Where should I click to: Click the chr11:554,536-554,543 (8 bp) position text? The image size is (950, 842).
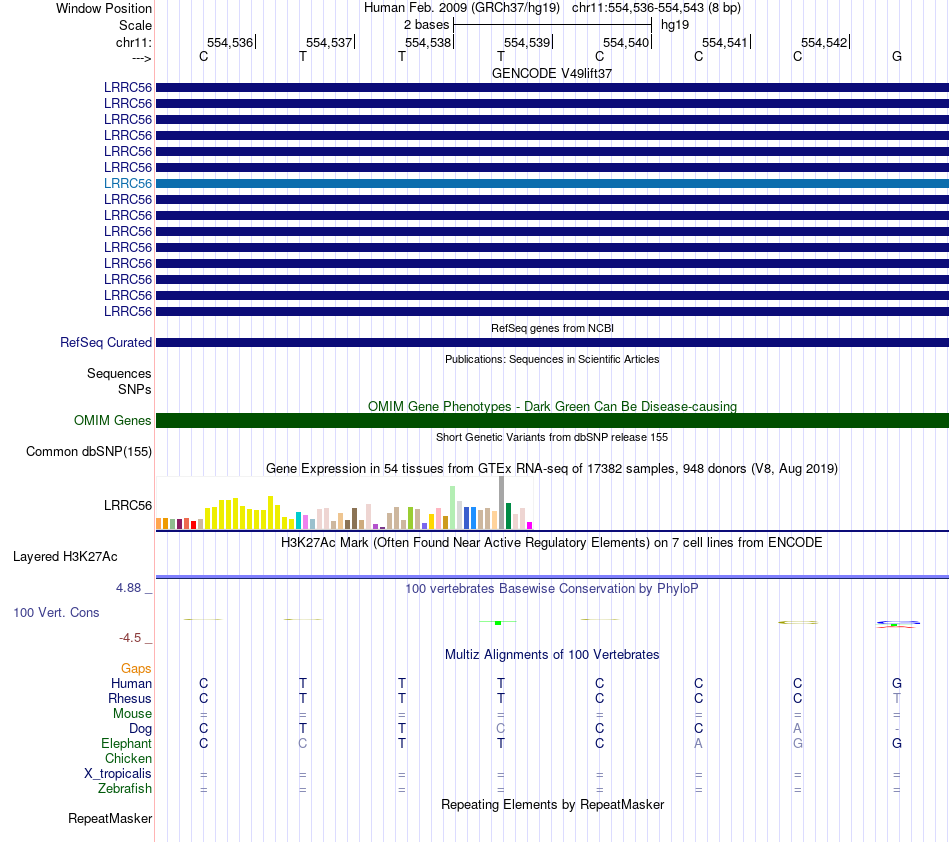656,8
